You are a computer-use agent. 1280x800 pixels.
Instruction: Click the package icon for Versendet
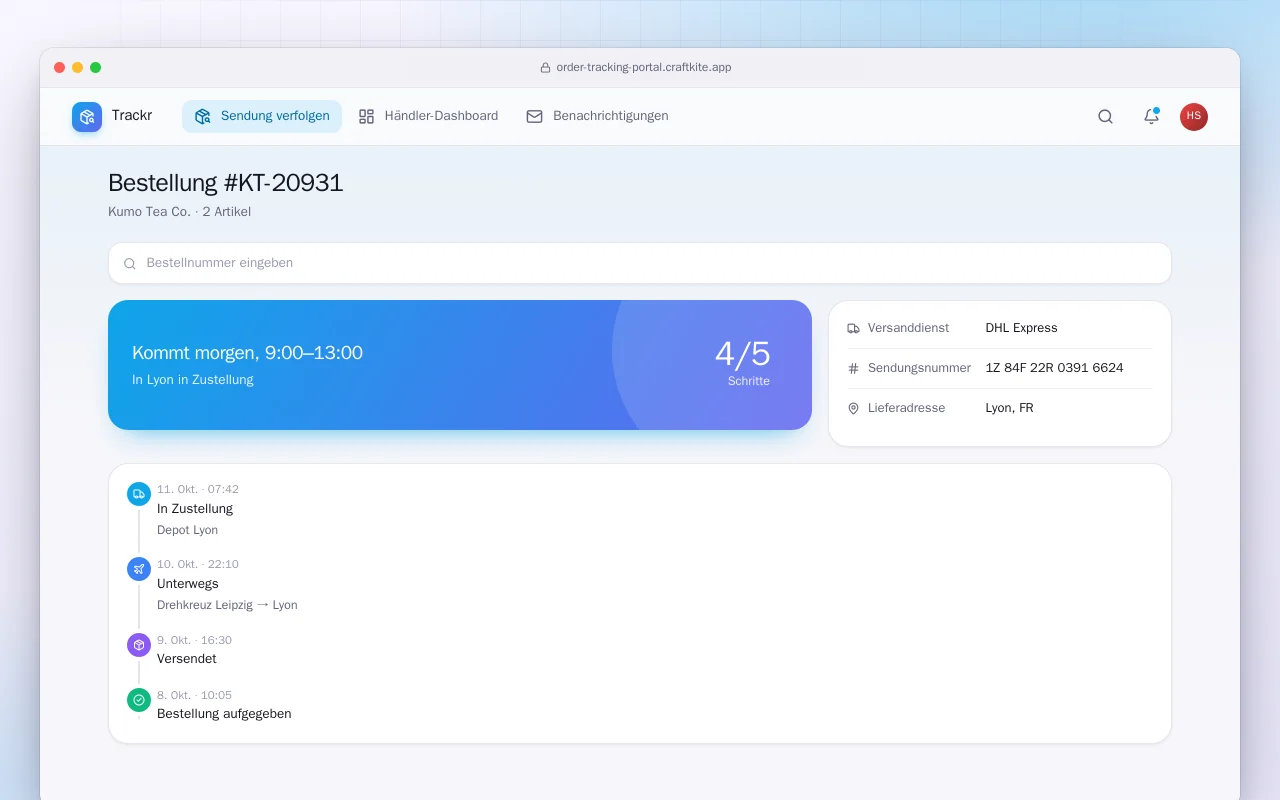139,645
